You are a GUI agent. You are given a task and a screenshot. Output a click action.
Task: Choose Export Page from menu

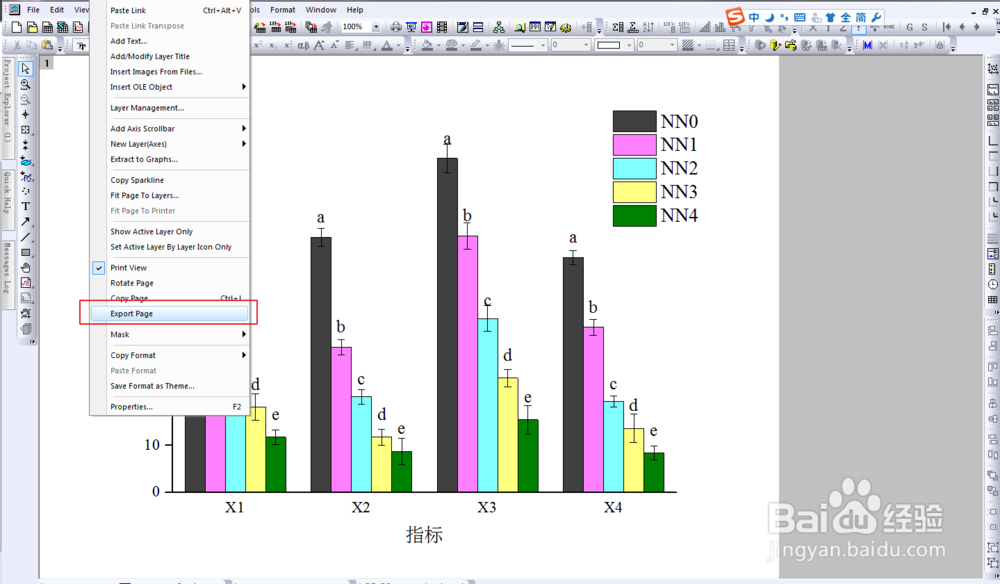point(170,314)
